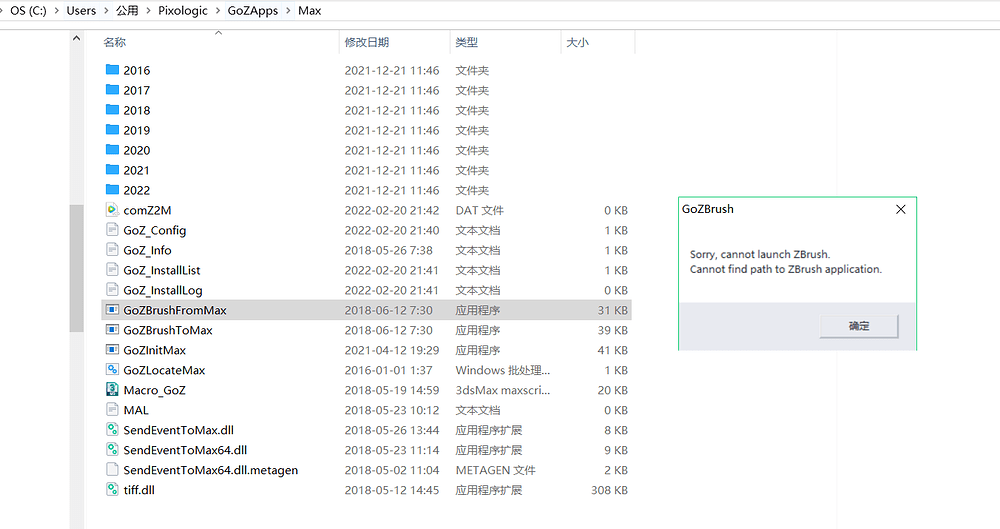Screen dimensions: 1000x529
Task: Select Macro_GoZ maxscript icon
Action: (x=112, y=389)
